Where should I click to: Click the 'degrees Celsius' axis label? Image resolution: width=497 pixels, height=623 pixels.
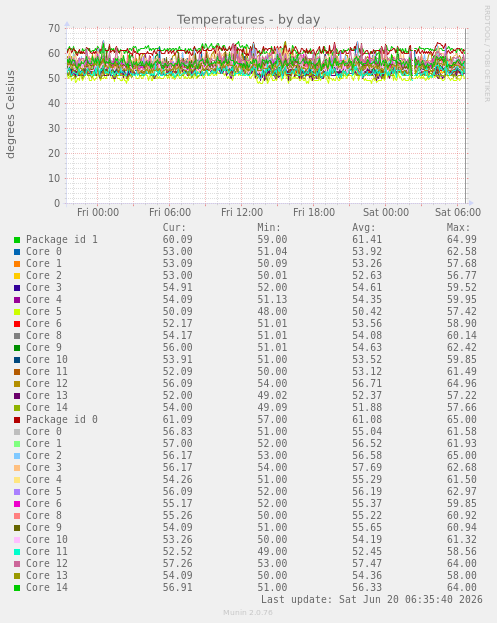10,115
